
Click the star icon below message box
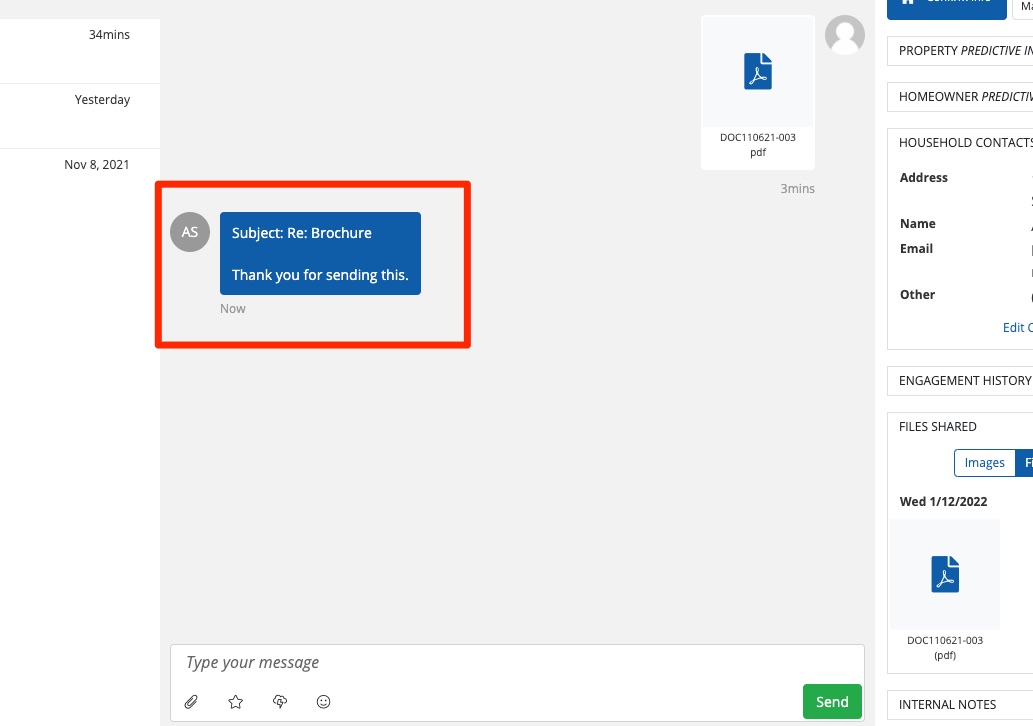point(235,702)
